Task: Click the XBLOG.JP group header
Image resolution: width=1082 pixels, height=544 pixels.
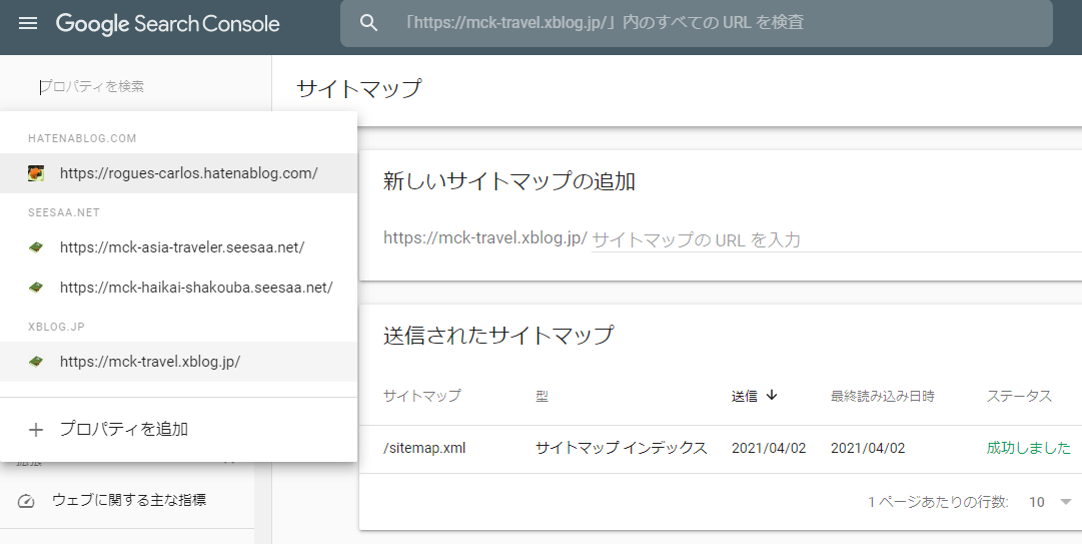Action: click(56, 327)
